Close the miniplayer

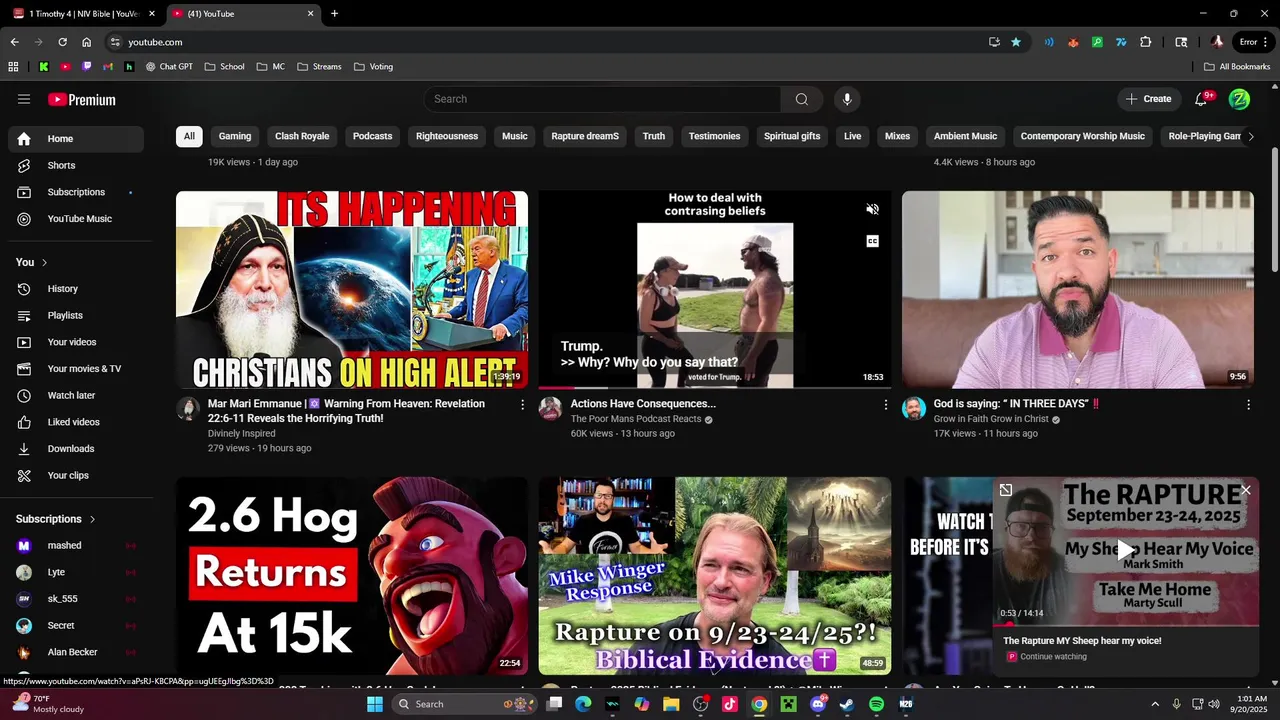point(1246,490)
